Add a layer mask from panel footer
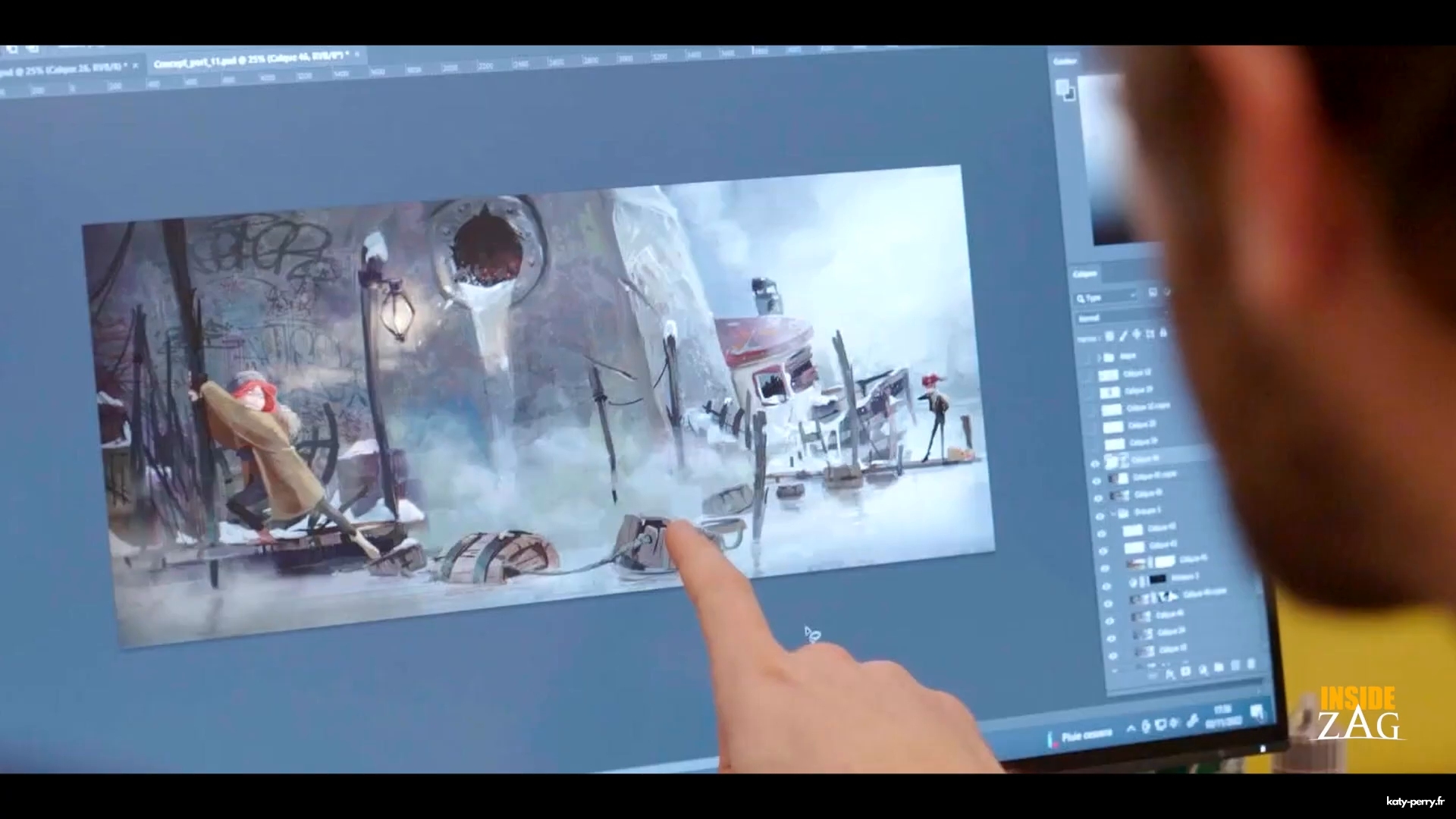Image resolution: width=1456 pixels, height=819 pixels. [x=1186, y=671]
